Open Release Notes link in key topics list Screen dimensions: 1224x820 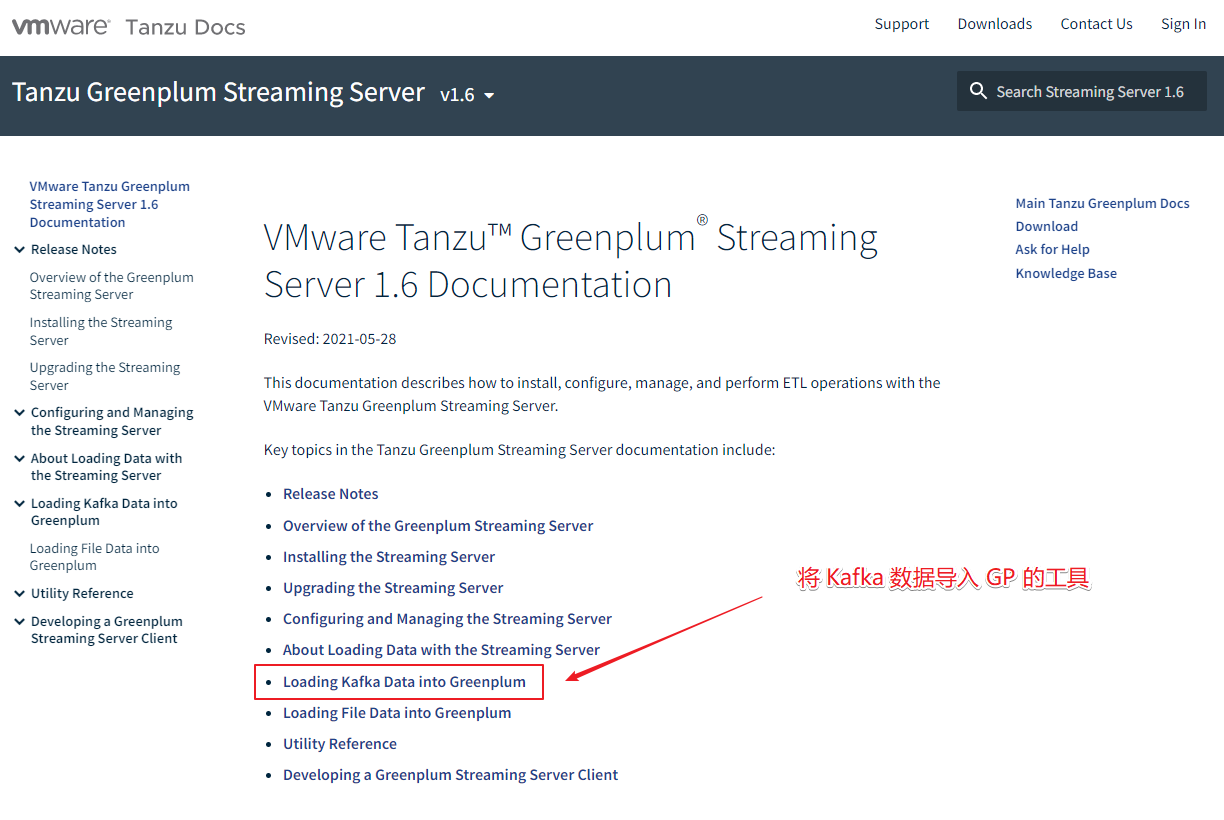(330, 494)
